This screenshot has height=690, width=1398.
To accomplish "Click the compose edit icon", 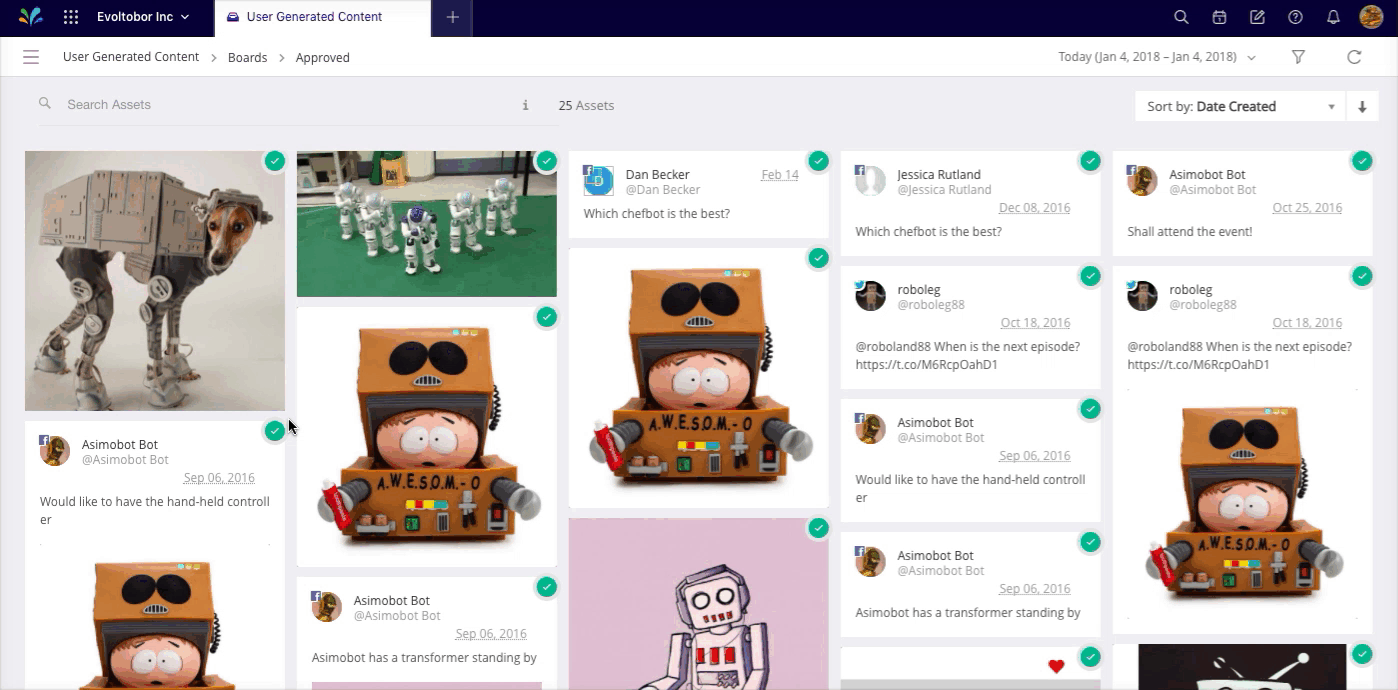I will pos(1257,17).
